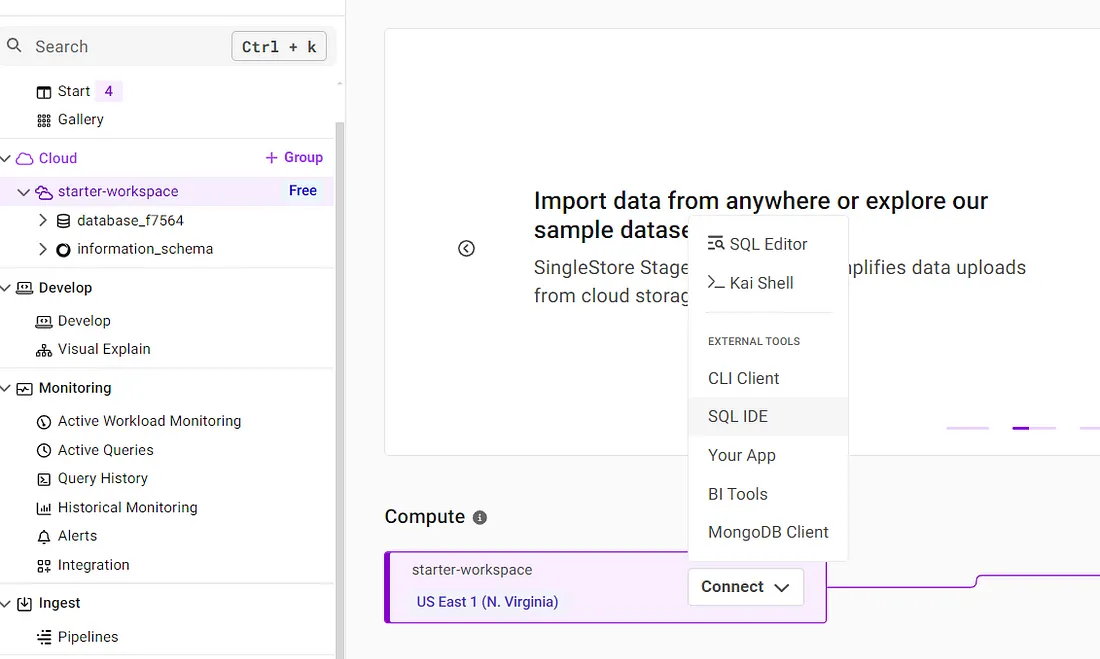Open Visual Explain
Image resolution: width=1100 pixels, height=659 pixels.
[104, 350]
